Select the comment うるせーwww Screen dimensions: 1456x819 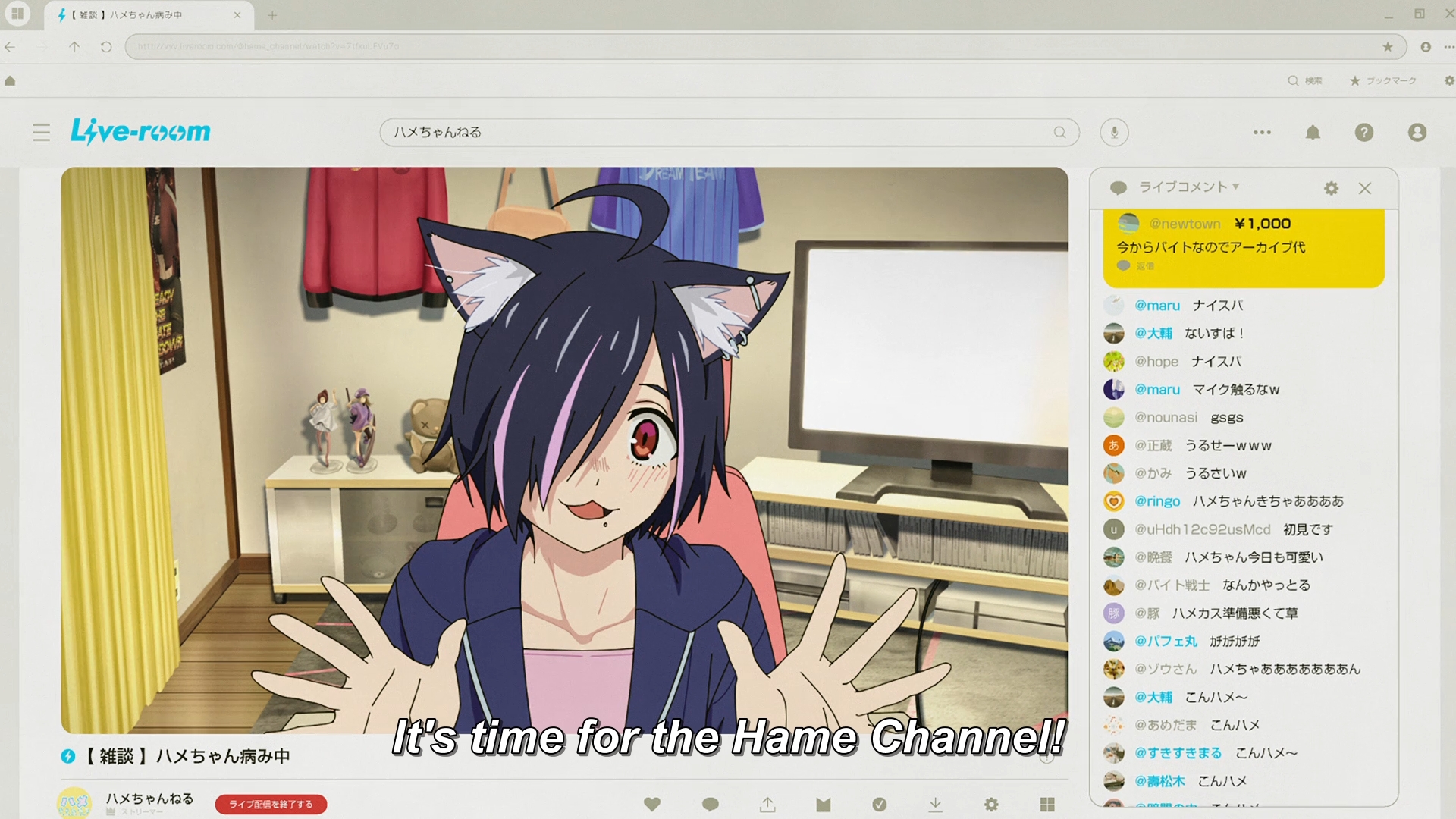pyautogui.click(x=1228, y=446)
